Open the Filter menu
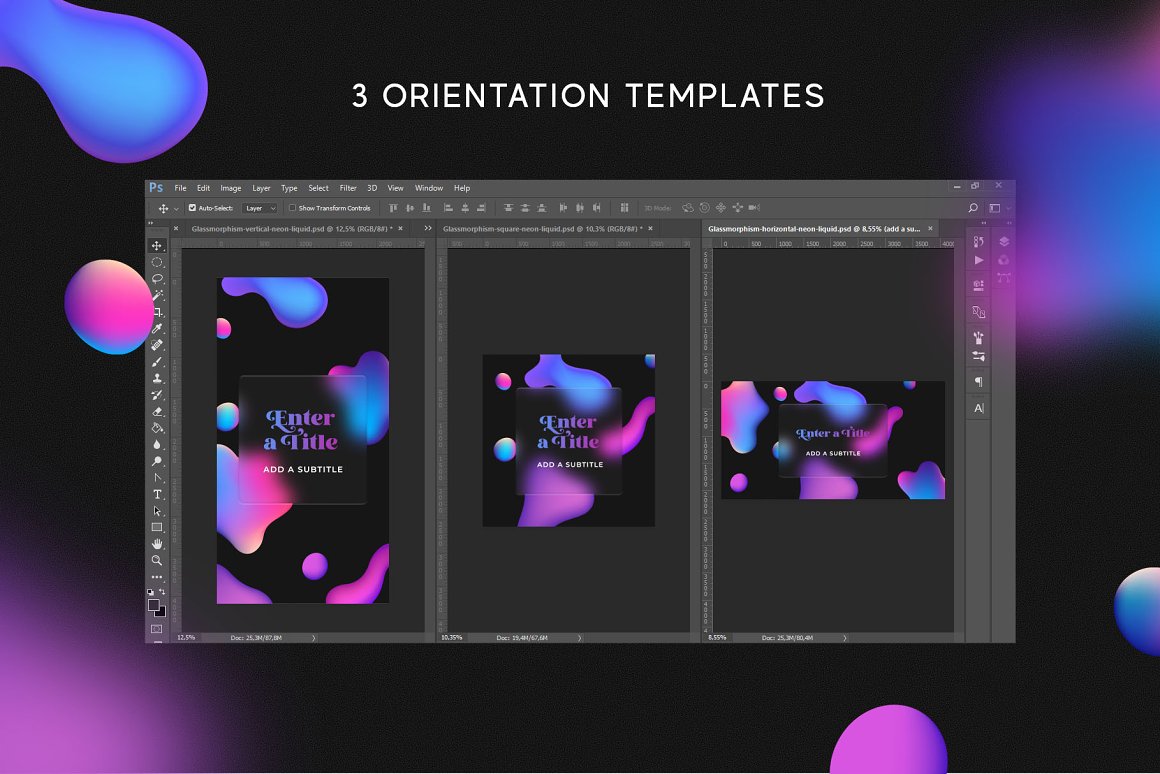This screenshot has width=1160, height=774. coord(348,188)
